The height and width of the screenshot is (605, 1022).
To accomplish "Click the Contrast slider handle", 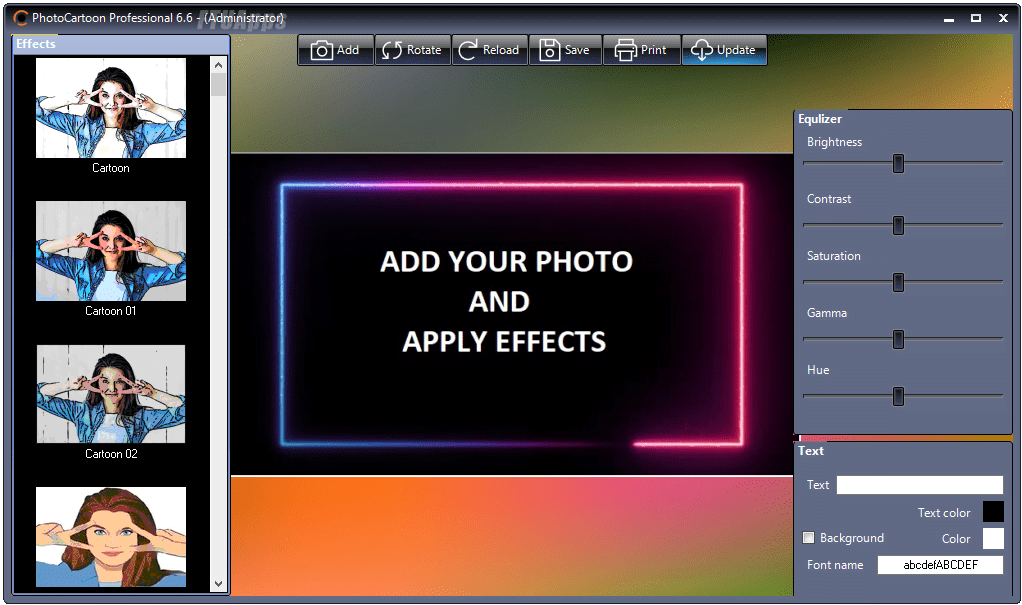I will click(898, 226).
